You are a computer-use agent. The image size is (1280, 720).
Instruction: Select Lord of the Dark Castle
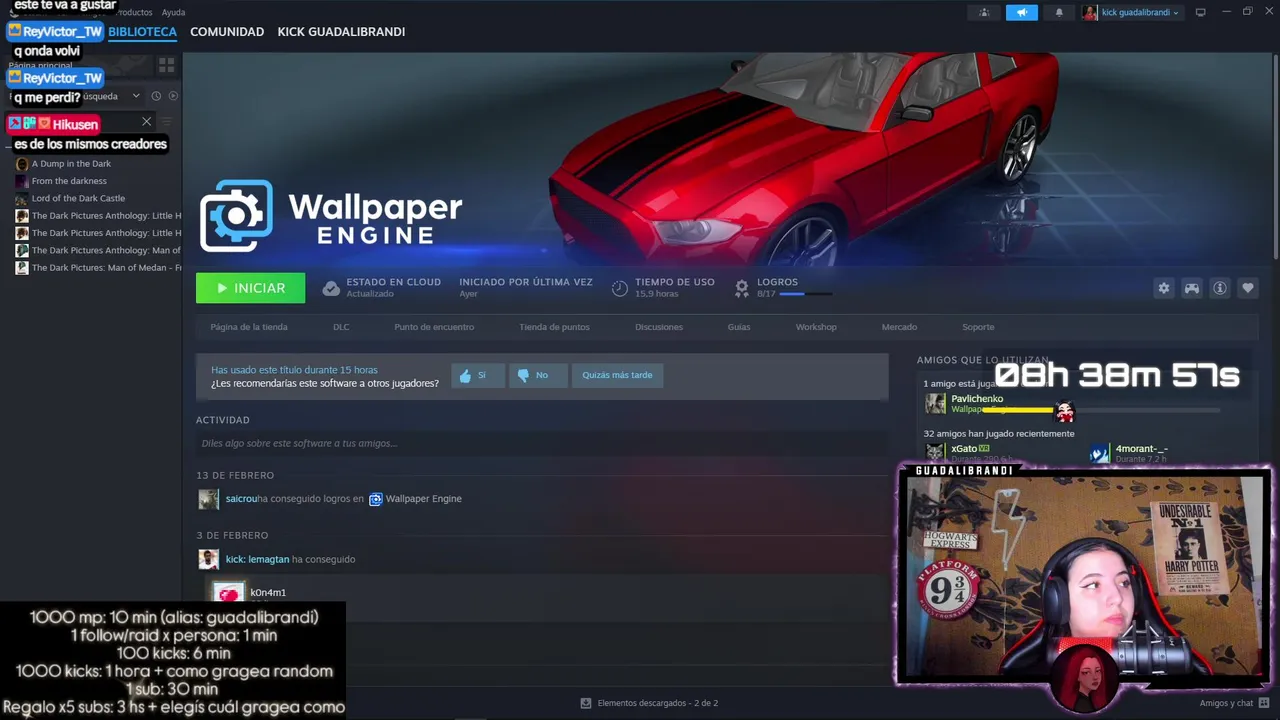[x=78, y=198]
